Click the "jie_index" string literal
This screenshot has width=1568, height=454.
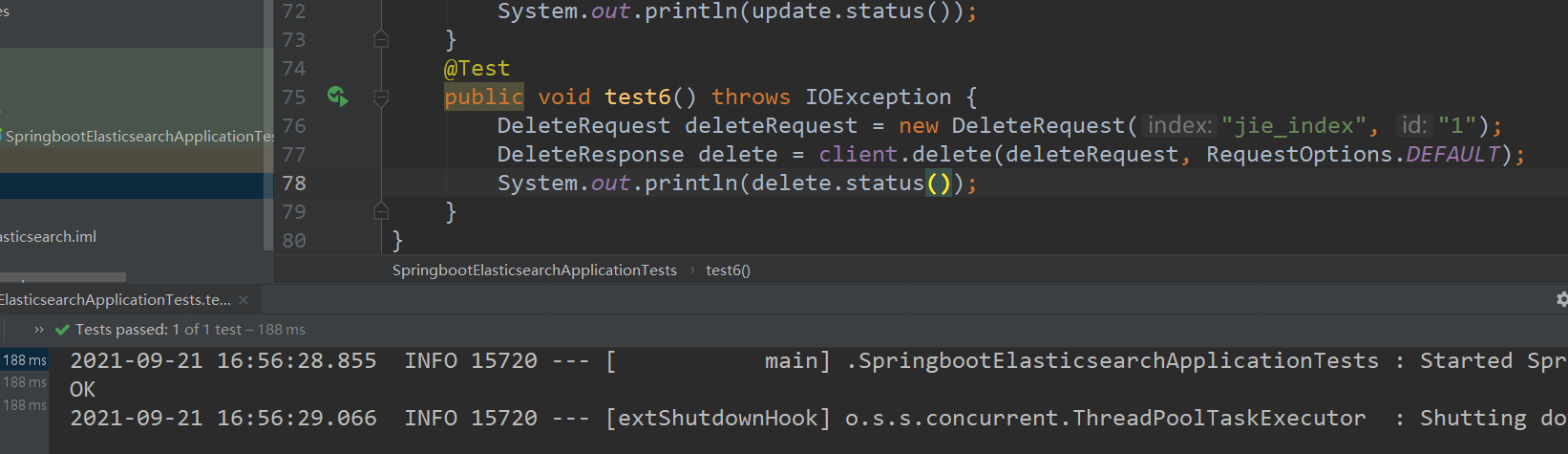coord(1295,126)
